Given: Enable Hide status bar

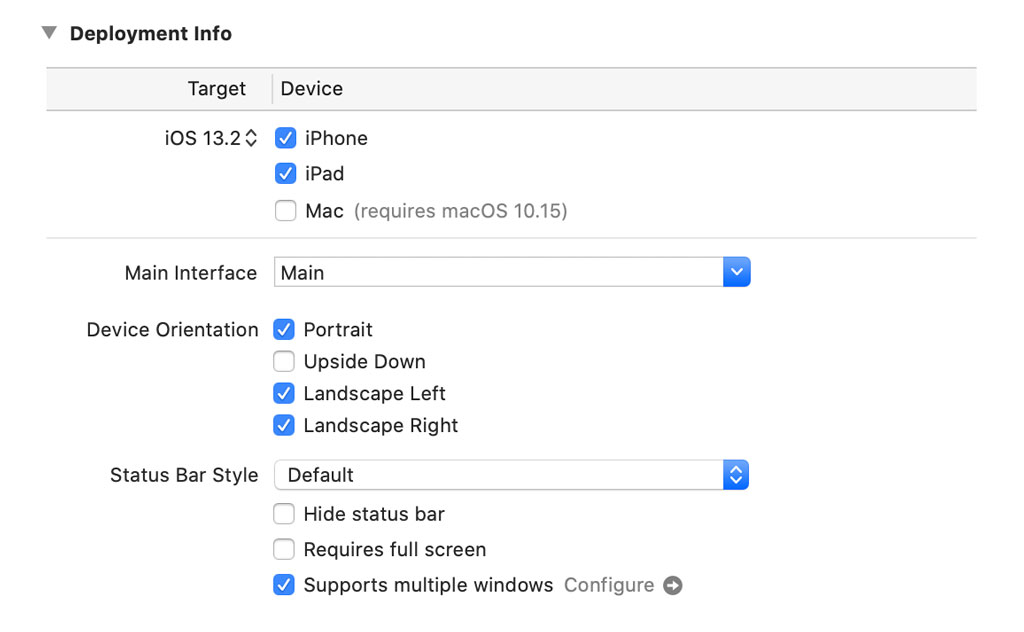Looking at the screenshot, I should coord(284,514).
